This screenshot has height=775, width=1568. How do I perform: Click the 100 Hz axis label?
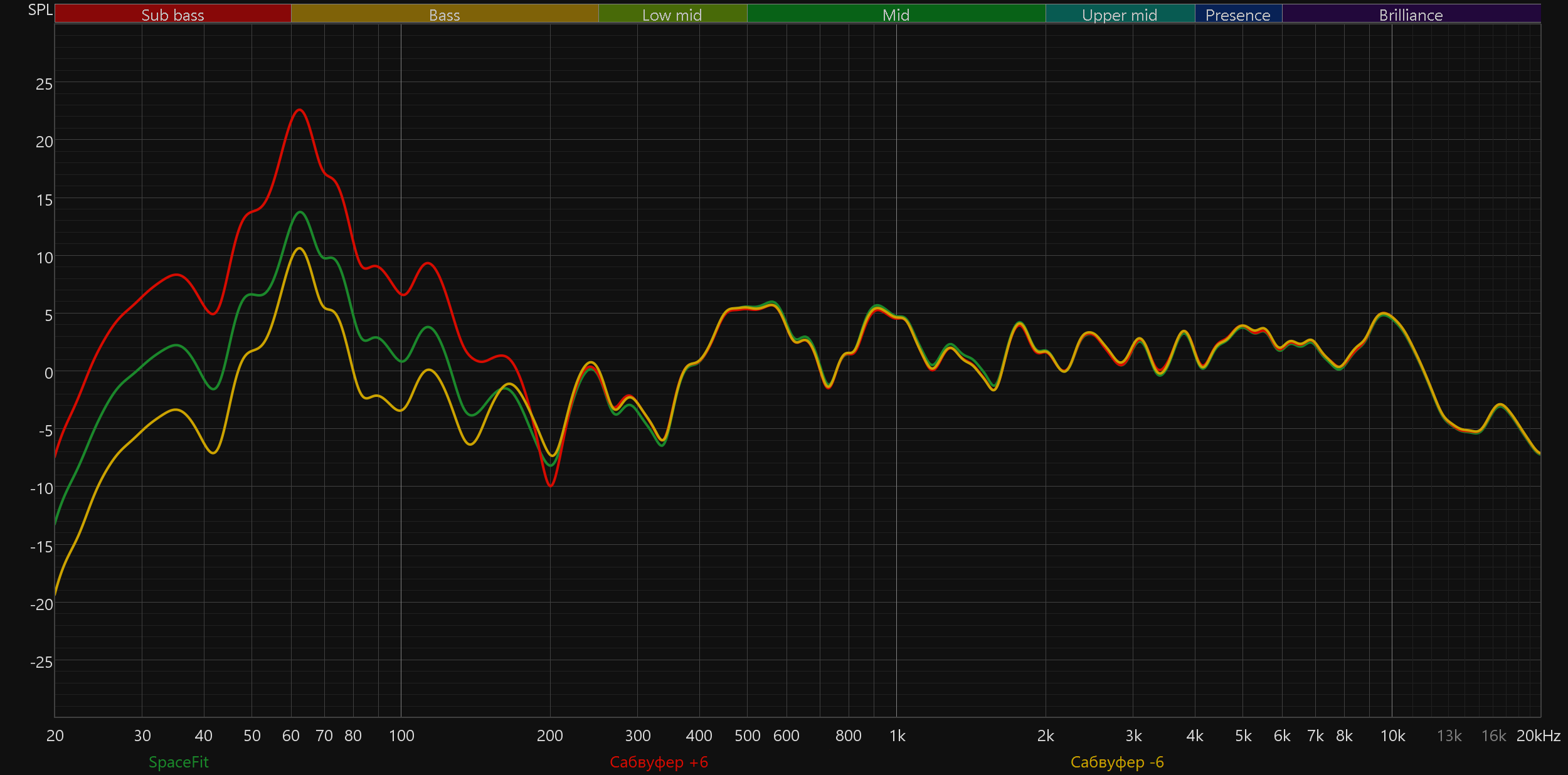click(401, 735)
